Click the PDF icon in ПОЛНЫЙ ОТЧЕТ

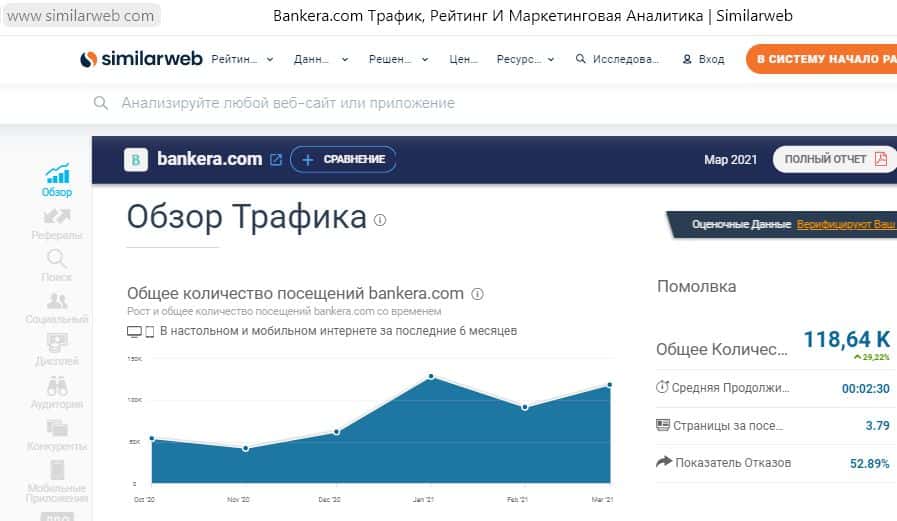881,159
